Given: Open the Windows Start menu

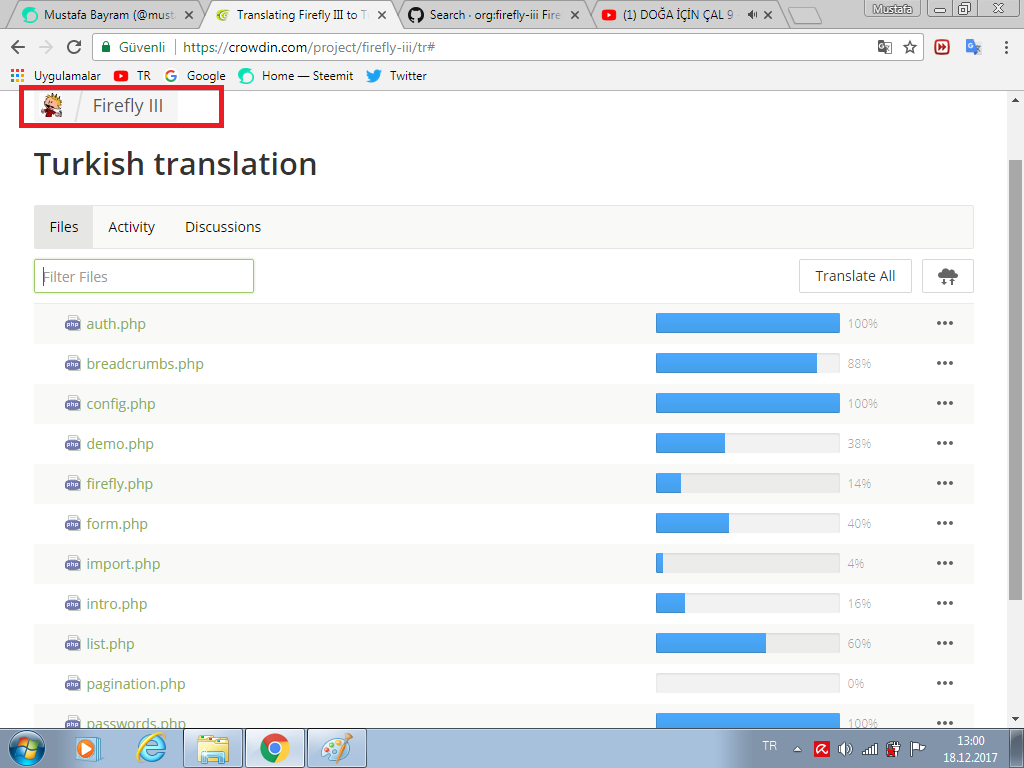Looking at the screenshot, I should [26, 748].
